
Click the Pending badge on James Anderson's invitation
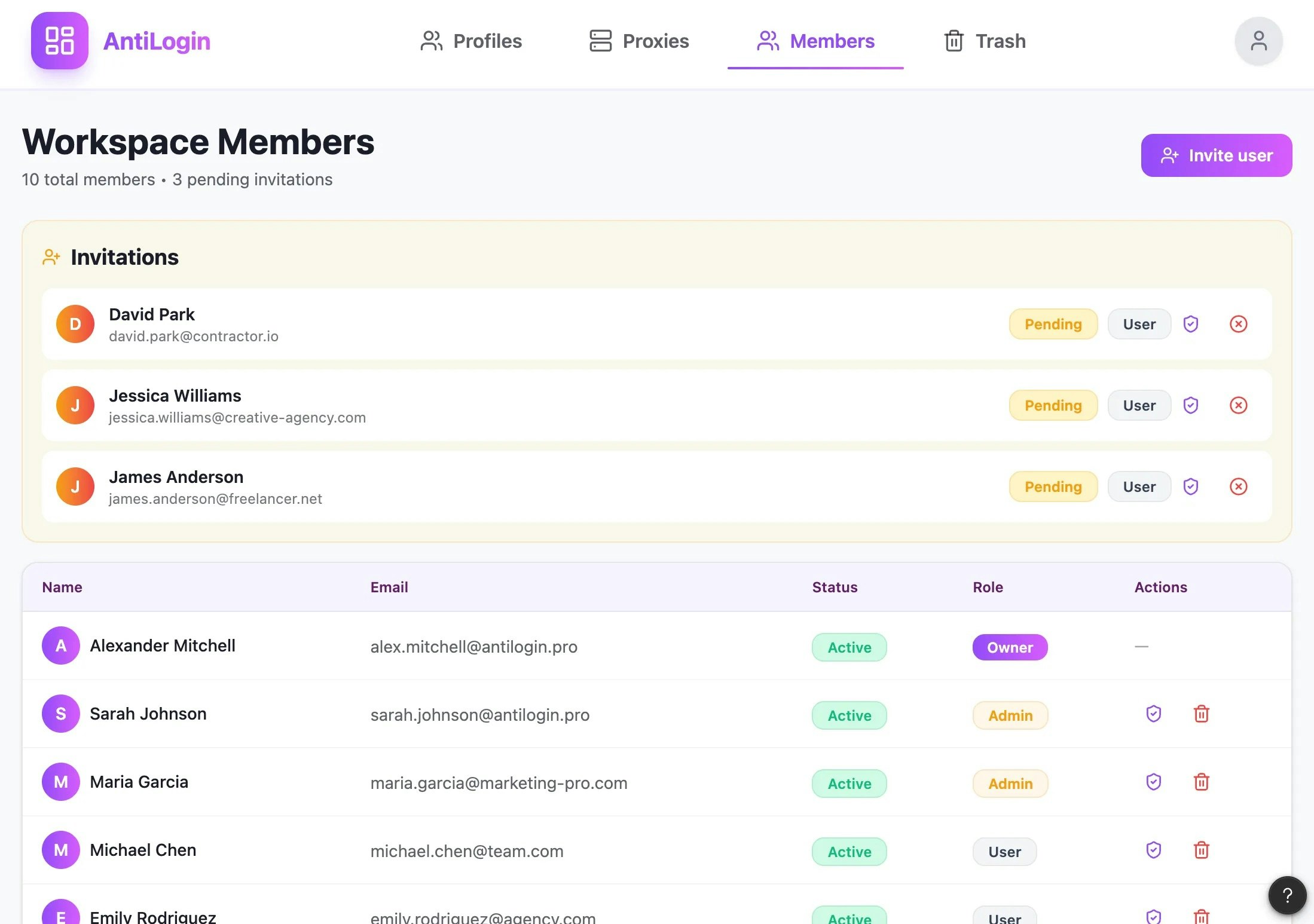[1053, 487]
